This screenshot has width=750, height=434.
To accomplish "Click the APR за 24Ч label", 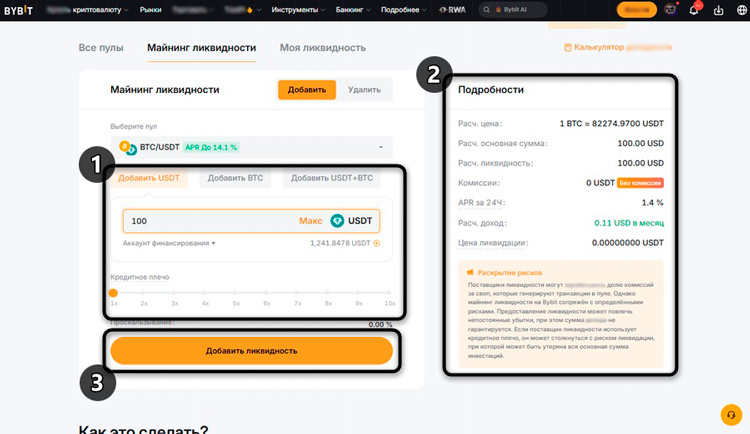I will [481, 203].
